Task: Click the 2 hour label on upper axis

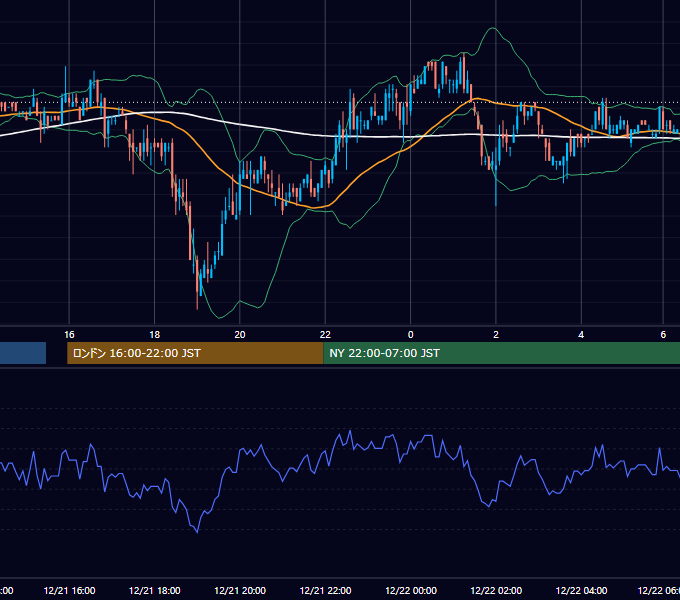Action: coord(496,335)
